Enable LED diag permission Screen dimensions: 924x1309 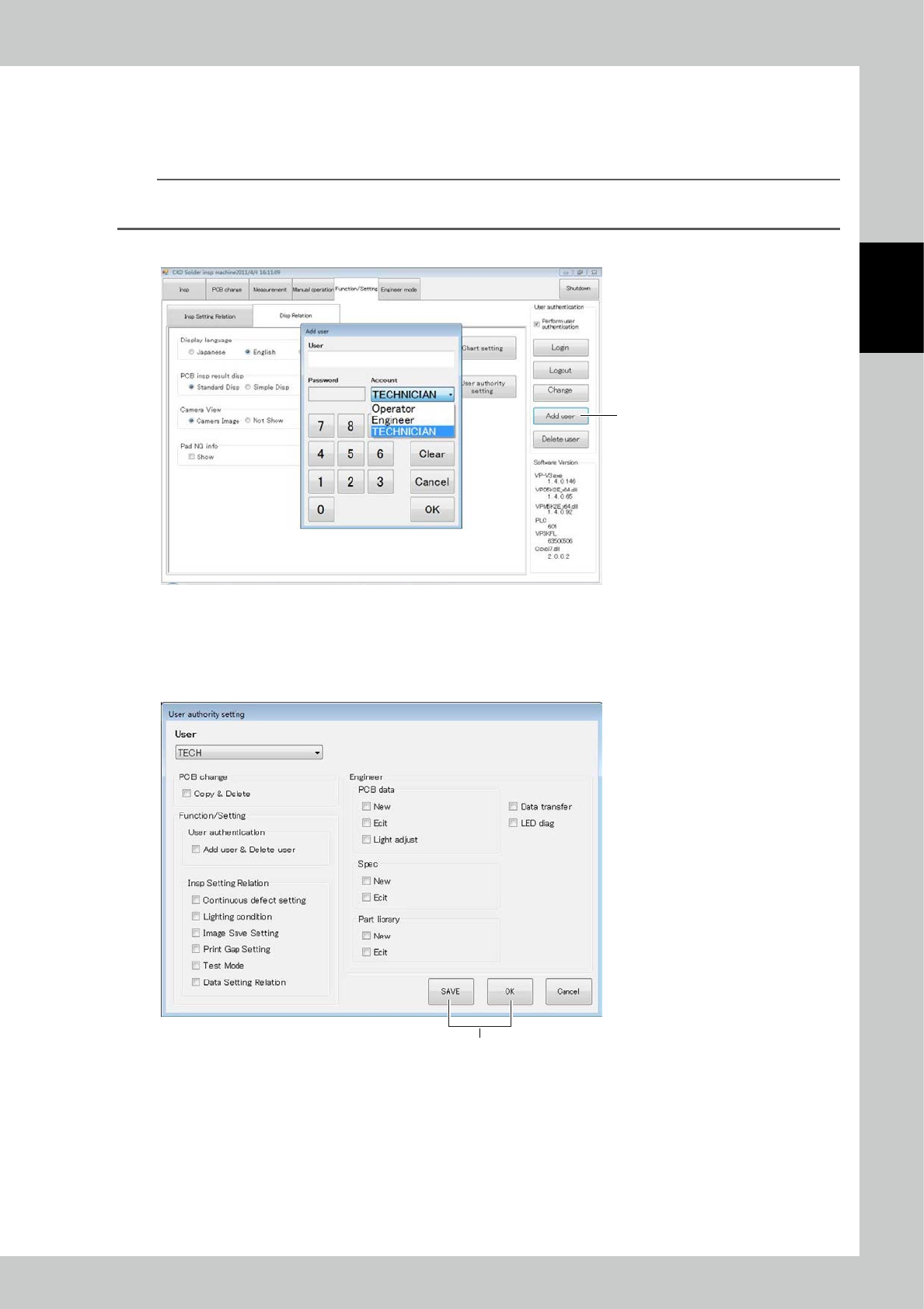[513, 823]
